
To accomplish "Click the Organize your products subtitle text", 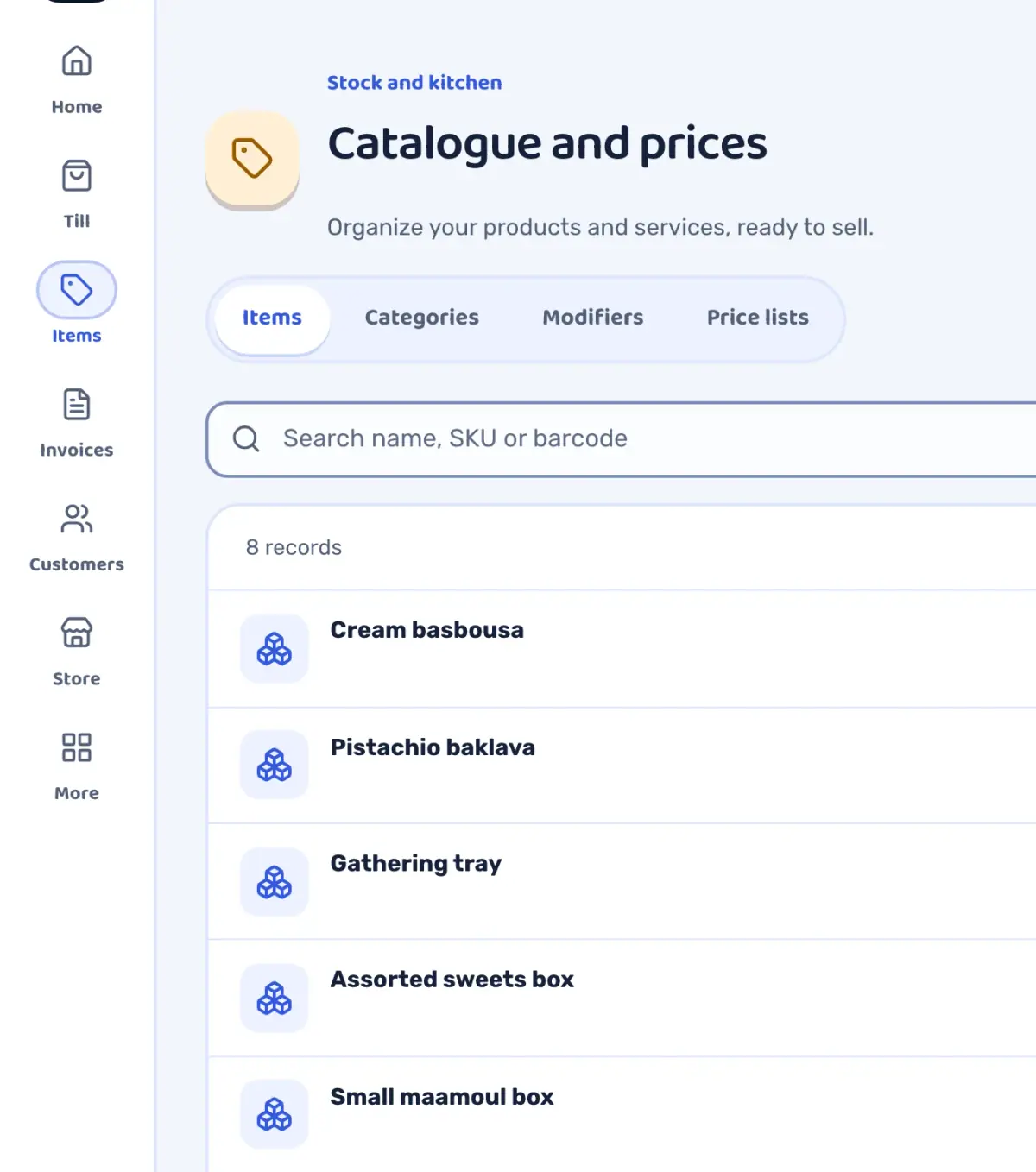I will click(600, 228).
